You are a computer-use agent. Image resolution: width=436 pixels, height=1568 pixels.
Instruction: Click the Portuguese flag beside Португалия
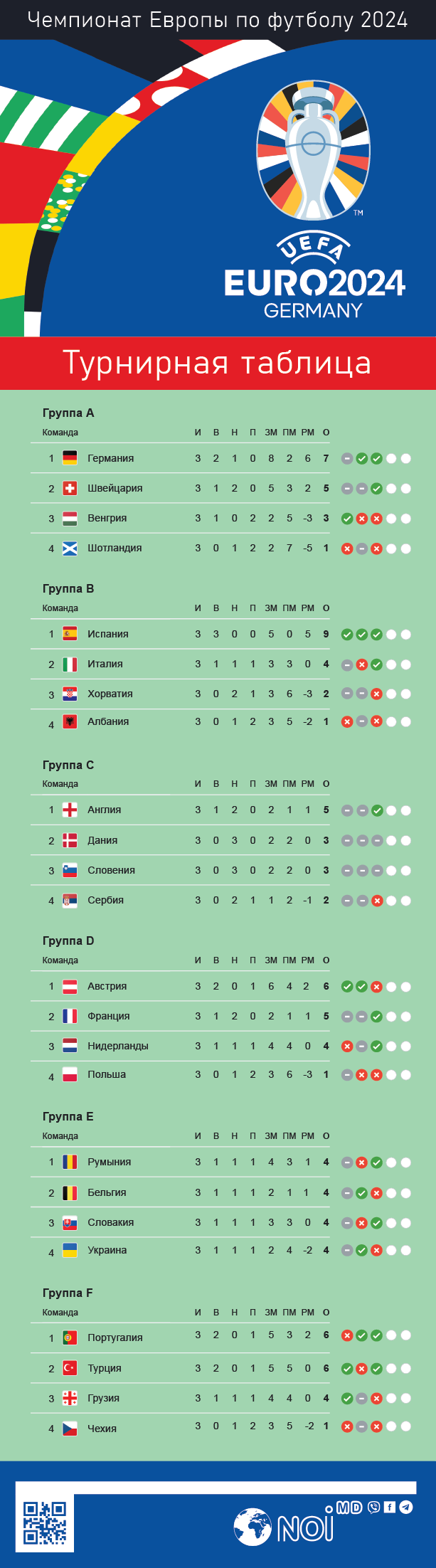[x=70, y=1337]
